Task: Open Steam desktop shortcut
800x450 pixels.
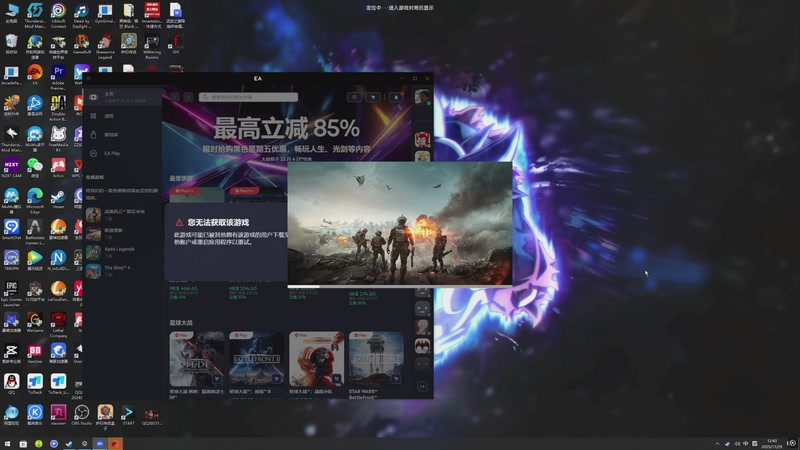Action: point(58,199)
